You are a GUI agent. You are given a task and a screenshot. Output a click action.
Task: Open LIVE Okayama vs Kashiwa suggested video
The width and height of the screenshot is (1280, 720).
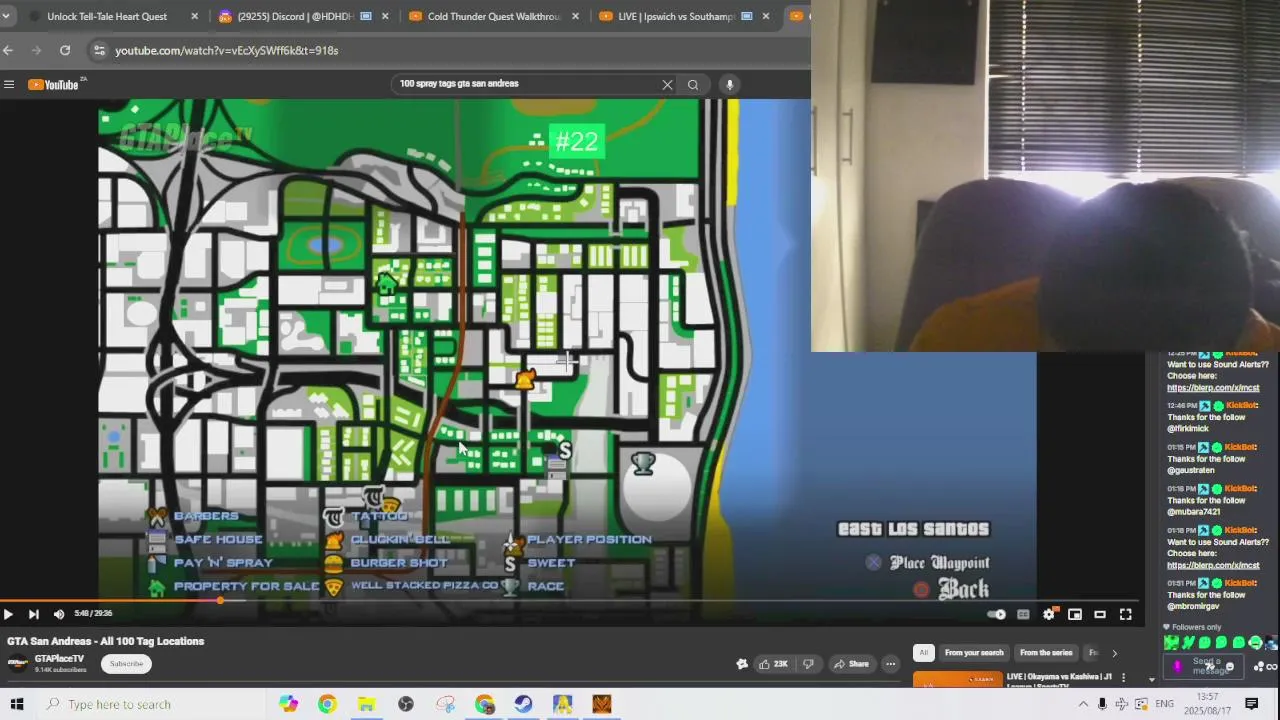pos(1058,679)
